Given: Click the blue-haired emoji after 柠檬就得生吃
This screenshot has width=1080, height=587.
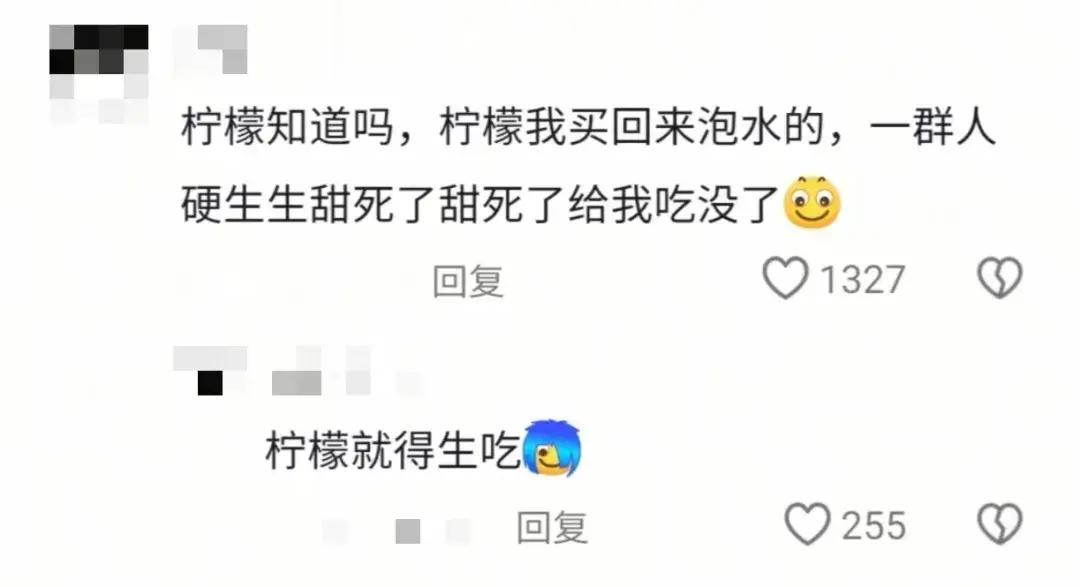Looking at the screenshot, I should pyautogui.click(x=552, y=448).
